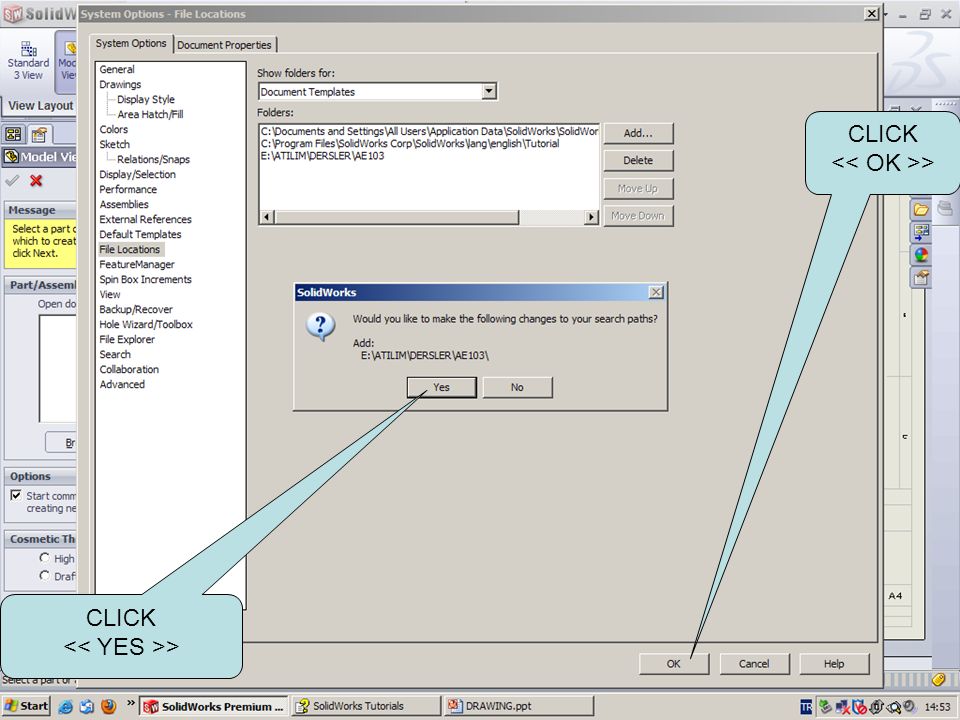Select Performance option
The image size is (960, 720).
tap(128, 190)
